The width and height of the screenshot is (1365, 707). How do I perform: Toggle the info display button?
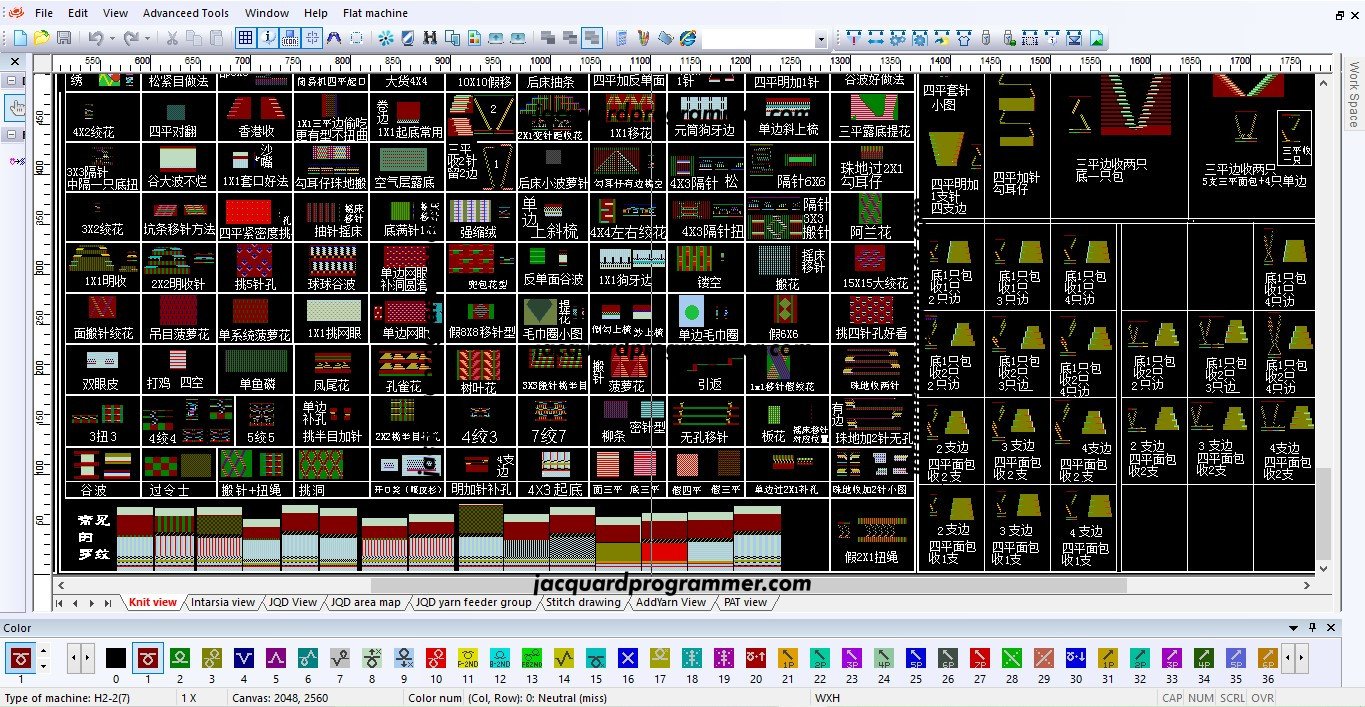[x=268, y=38]
